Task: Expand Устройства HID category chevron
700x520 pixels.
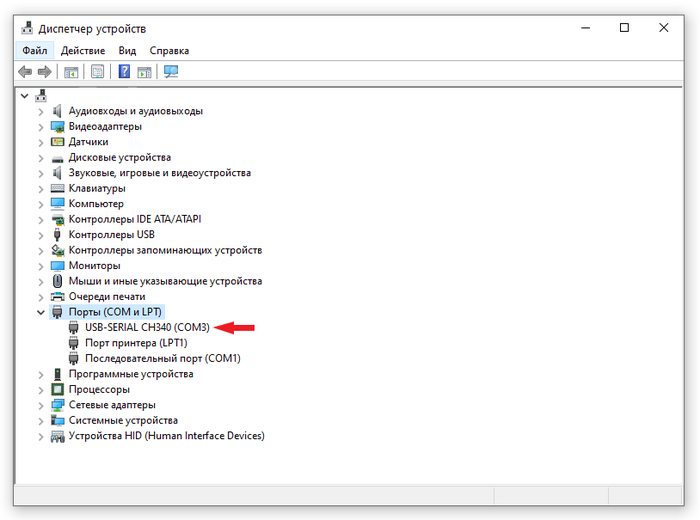Action: pos(41,437)
